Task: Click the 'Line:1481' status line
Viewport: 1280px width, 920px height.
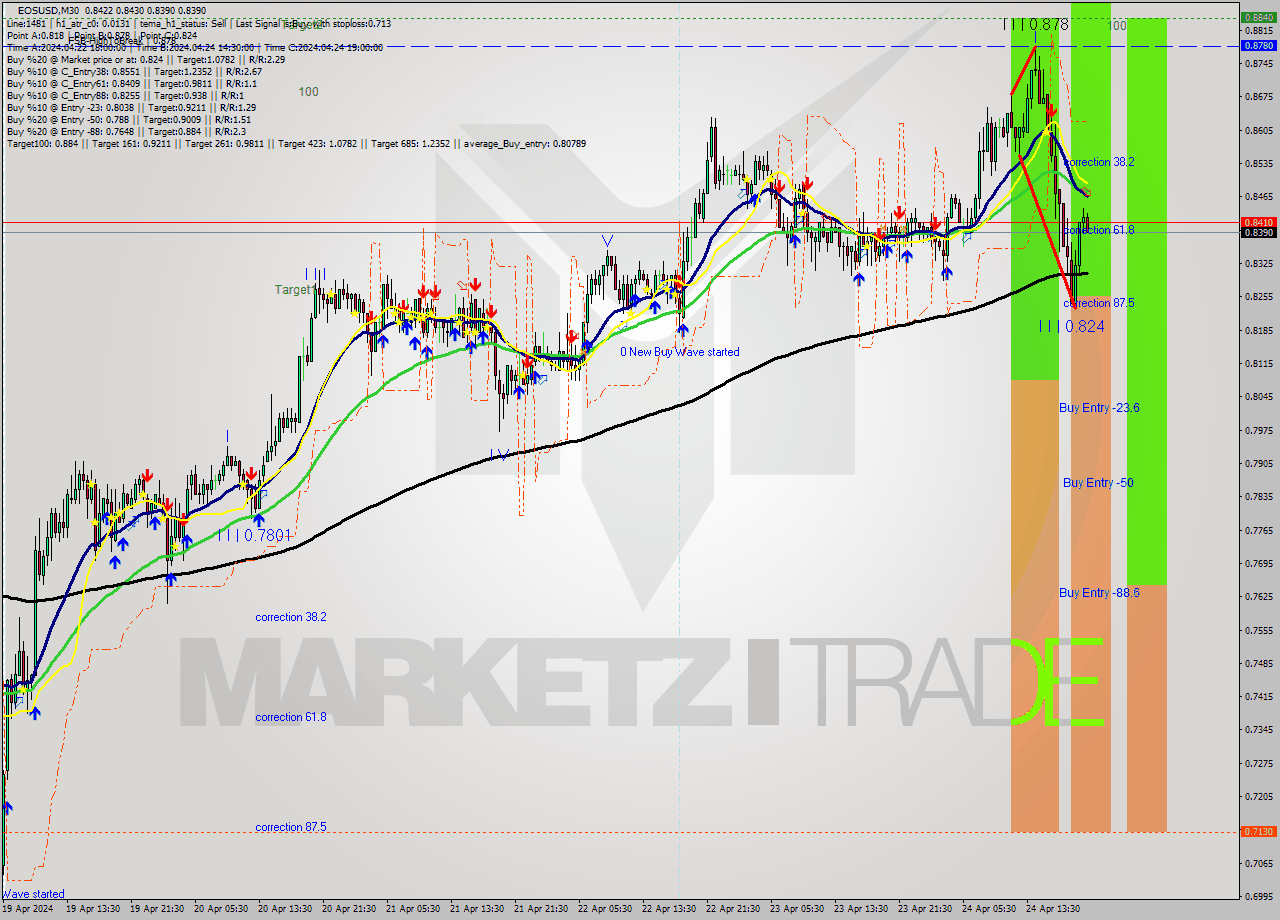Action: click(199, 23)
